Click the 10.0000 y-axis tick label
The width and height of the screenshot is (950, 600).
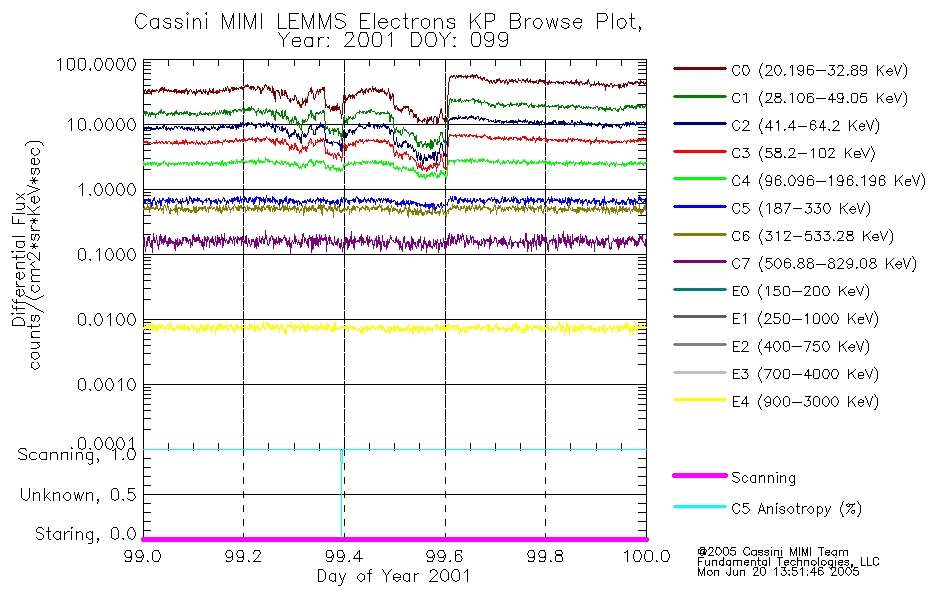(x=102, y=125)
